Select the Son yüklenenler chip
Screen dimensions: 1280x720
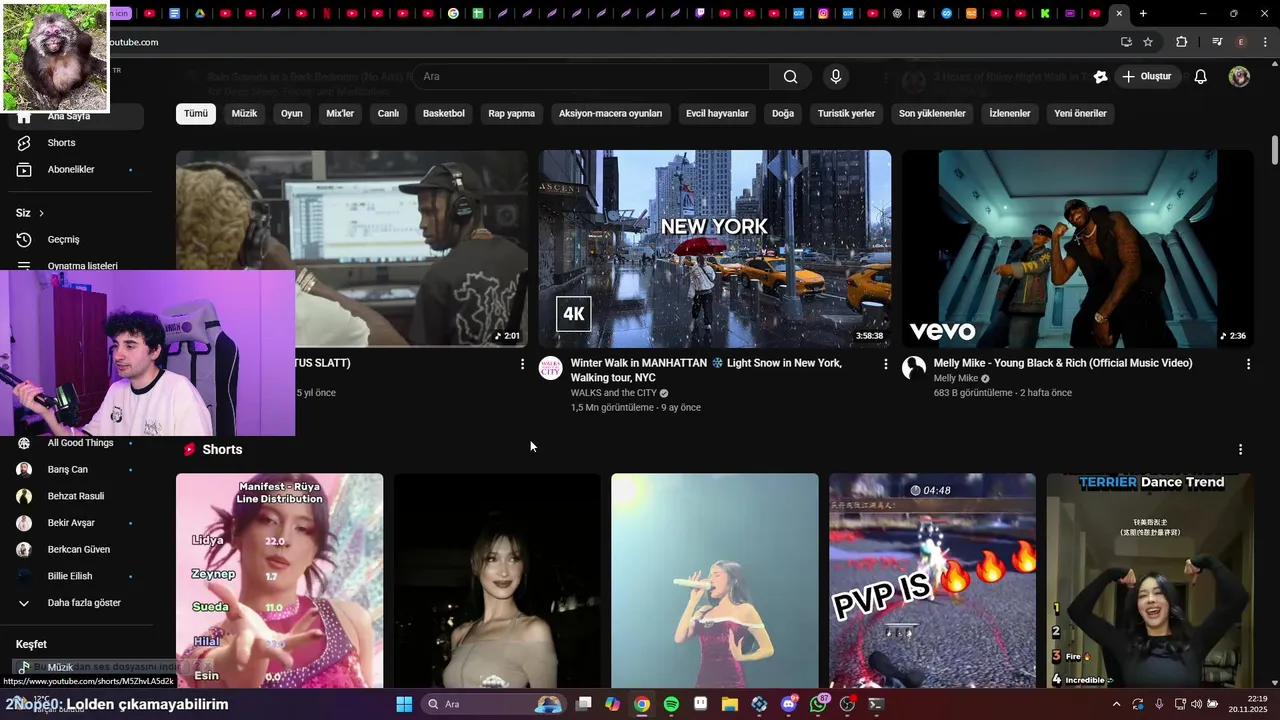pyautogui.click(x=932, y=114)
